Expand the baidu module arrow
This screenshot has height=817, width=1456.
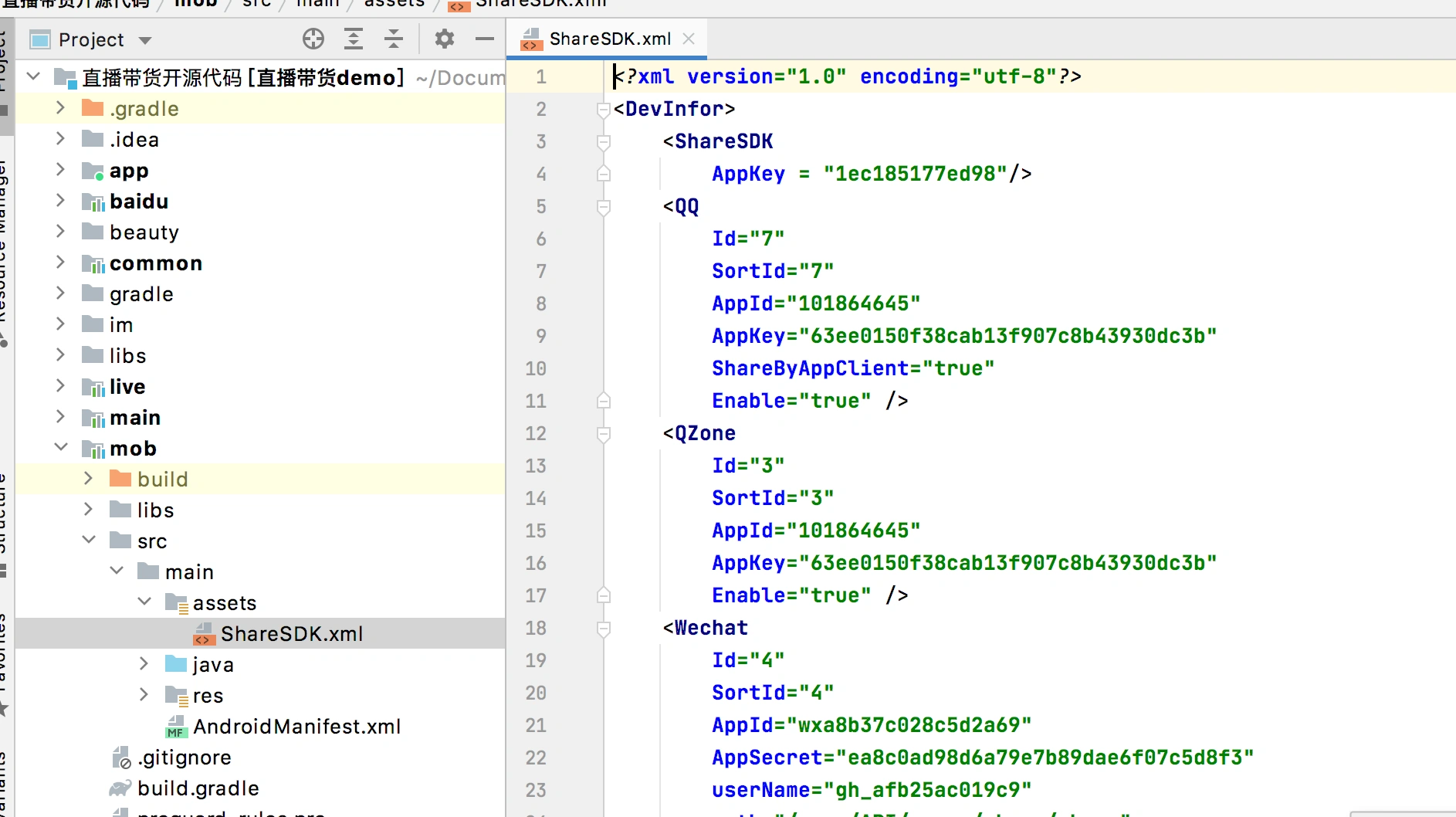(x=60, y=201)
